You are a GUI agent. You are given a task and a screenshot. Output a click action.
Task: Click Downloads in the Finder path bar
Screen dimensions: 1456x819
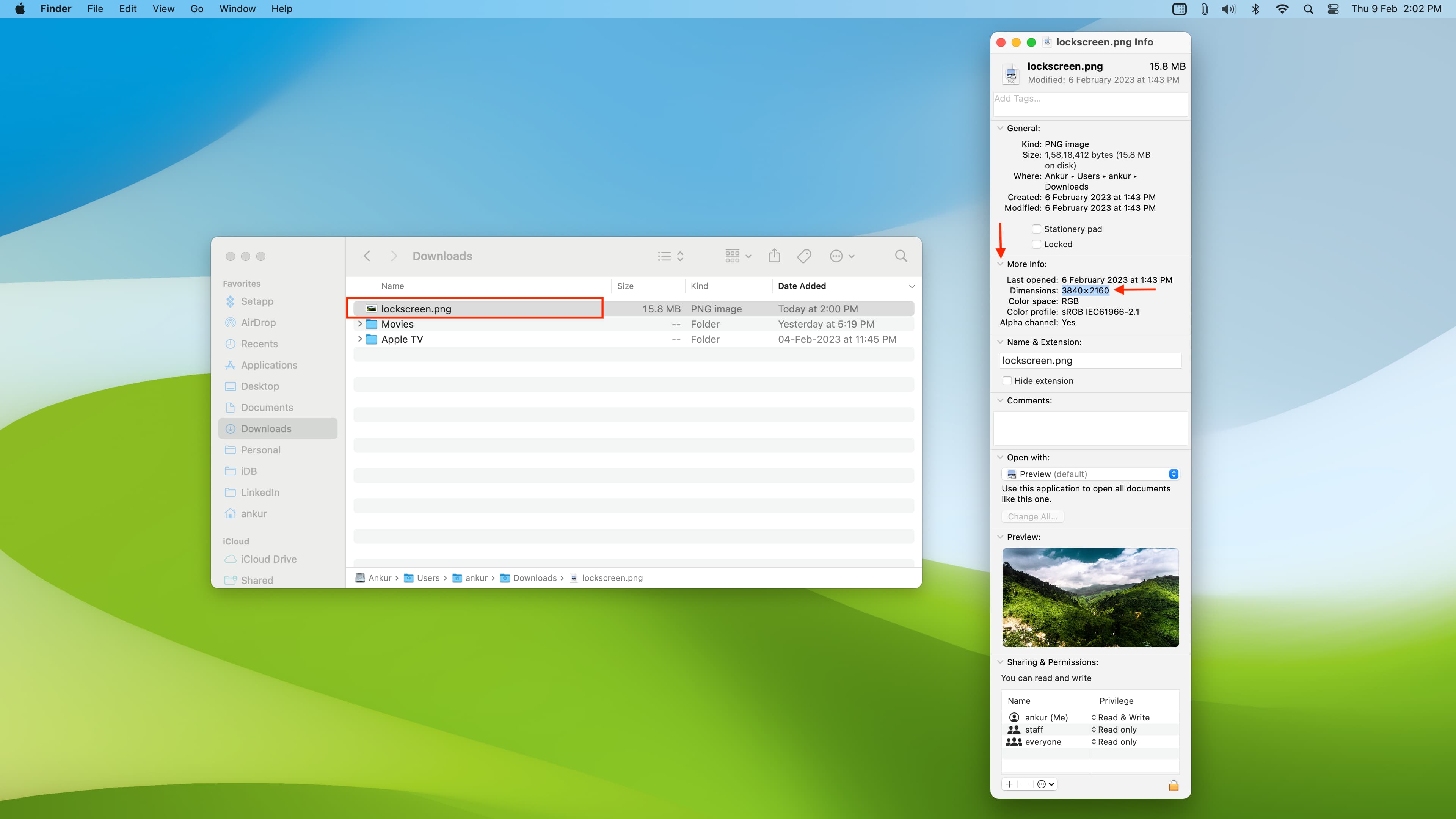coord(529,577)
